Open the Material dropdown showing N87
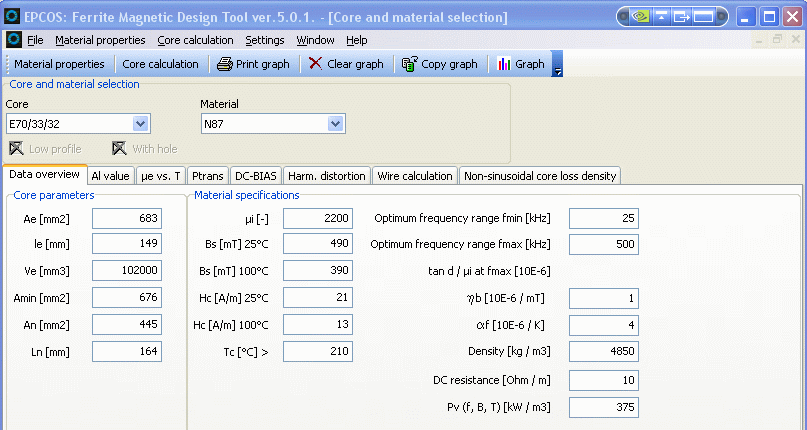 pyautogui.click(x=335, y=124)
